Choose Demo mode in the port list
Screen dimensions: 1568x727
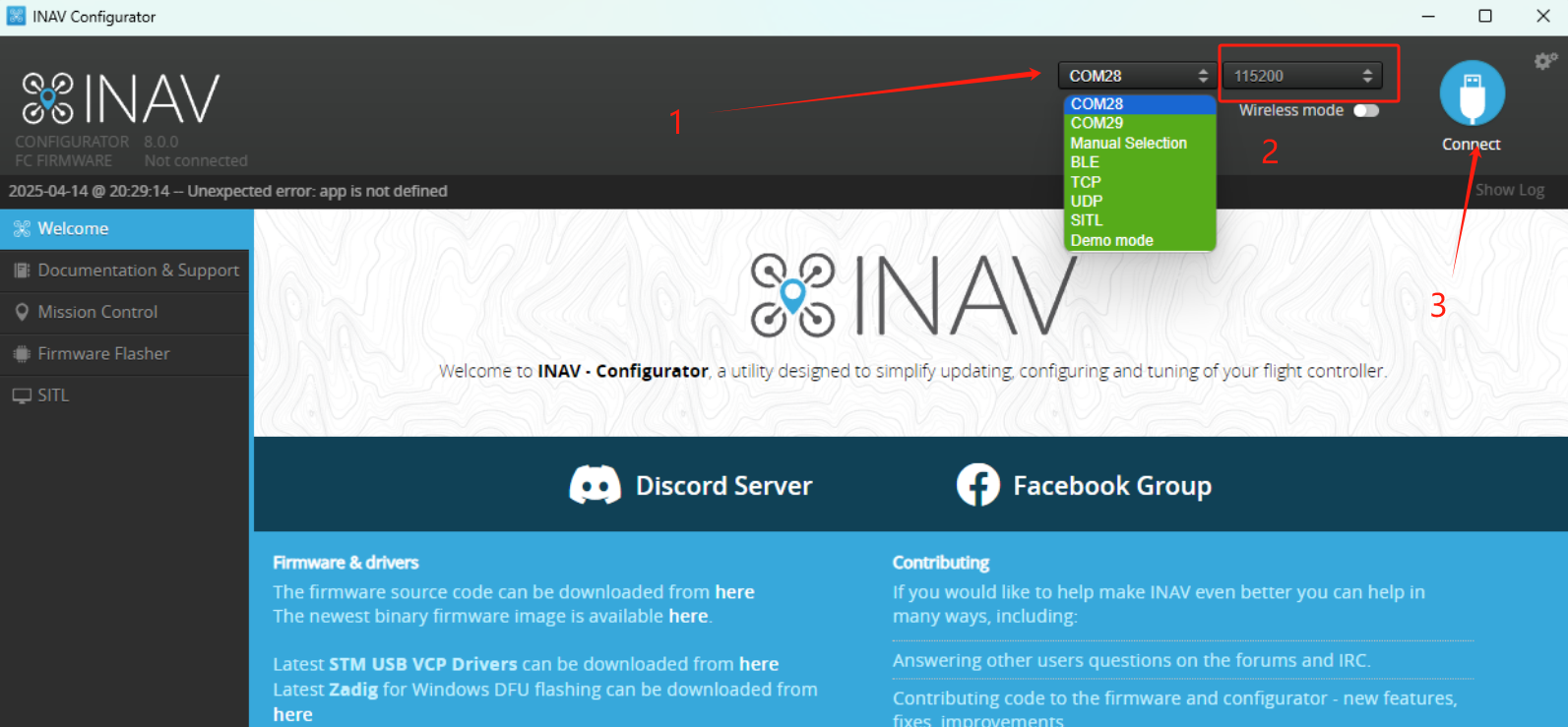point(1140,240)
